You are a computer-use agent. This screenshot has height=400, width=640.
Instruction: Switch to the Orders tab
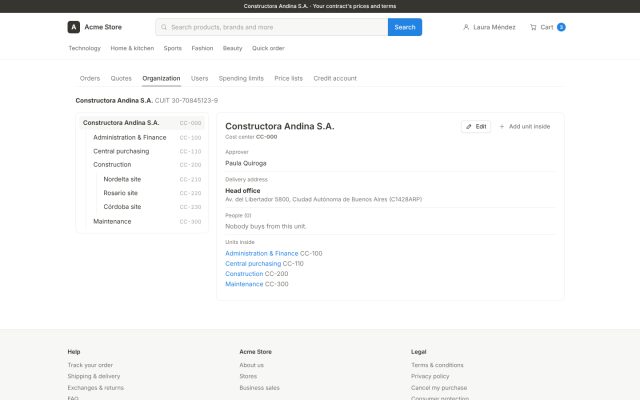point(90,78)
